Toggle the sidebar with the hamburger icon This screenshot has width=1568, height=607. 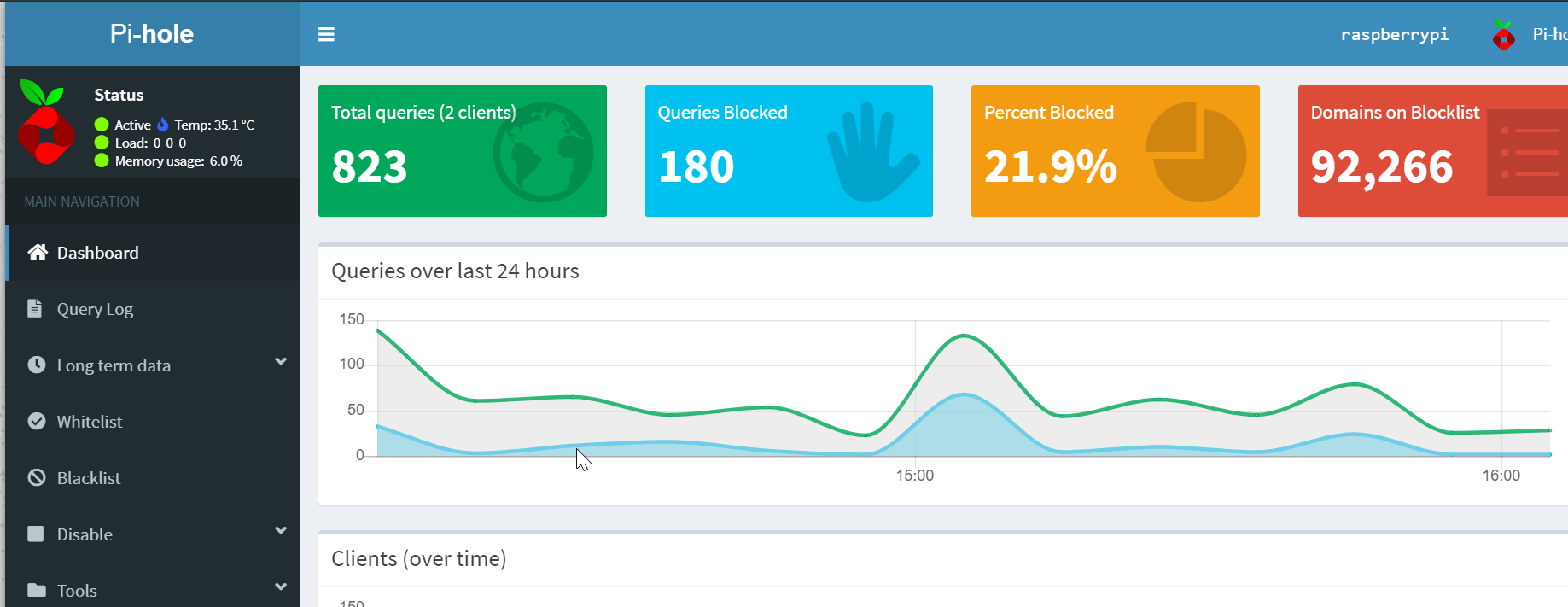pyautogui.click(x=326, y=35)
